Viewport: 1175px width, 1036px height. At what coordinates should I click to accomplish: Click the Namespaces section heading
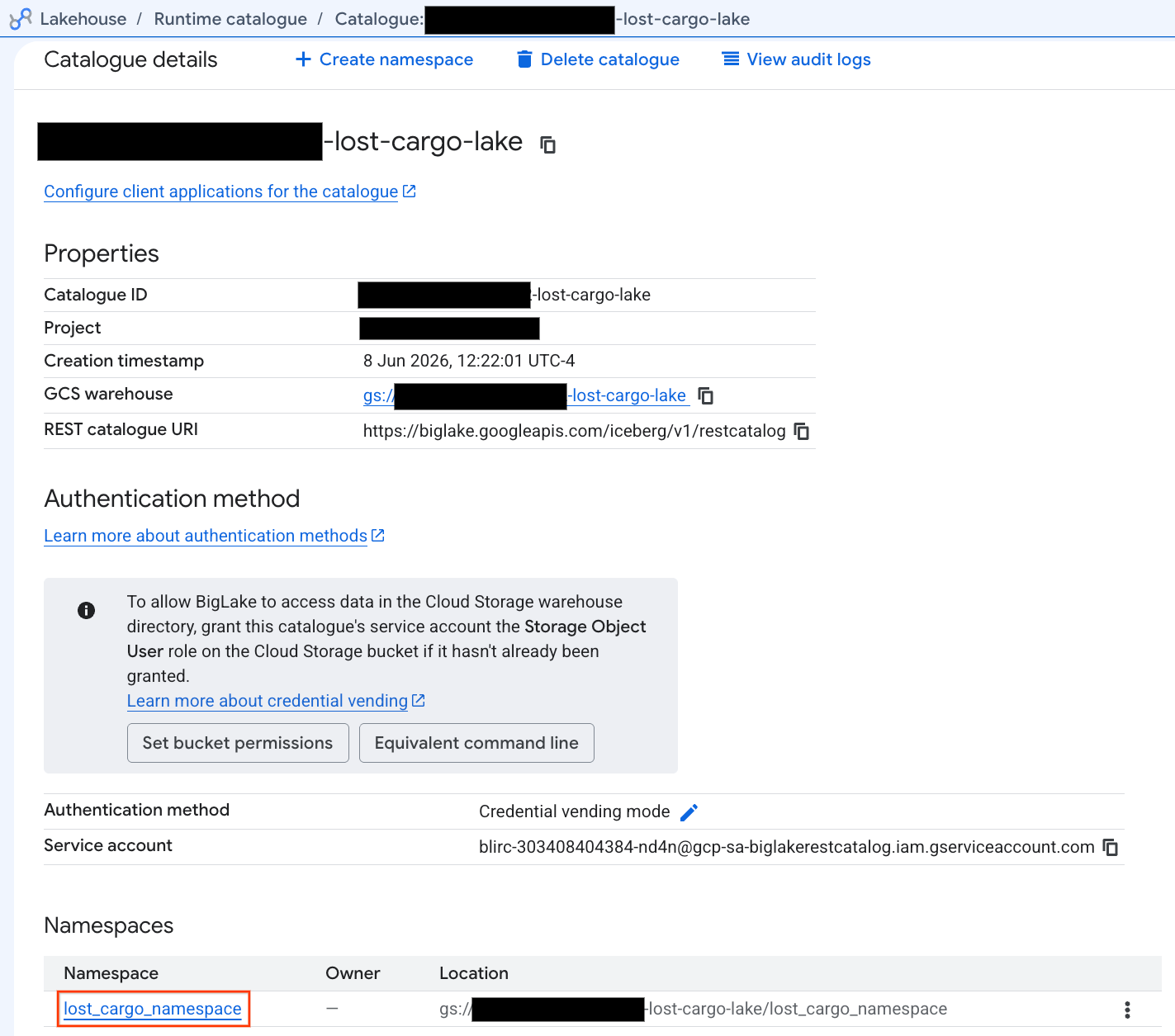coord(109,925)
